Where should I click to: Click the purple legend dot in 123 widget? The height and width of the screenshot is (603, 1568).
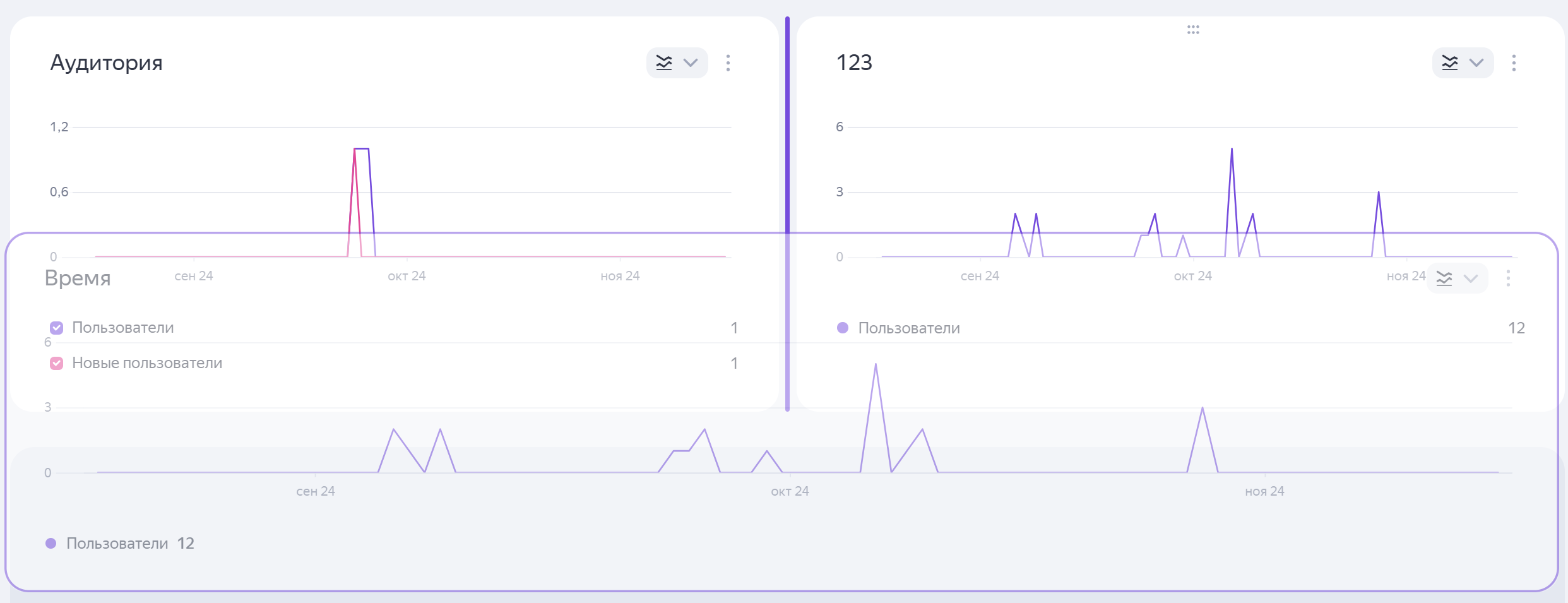(842, 328)
